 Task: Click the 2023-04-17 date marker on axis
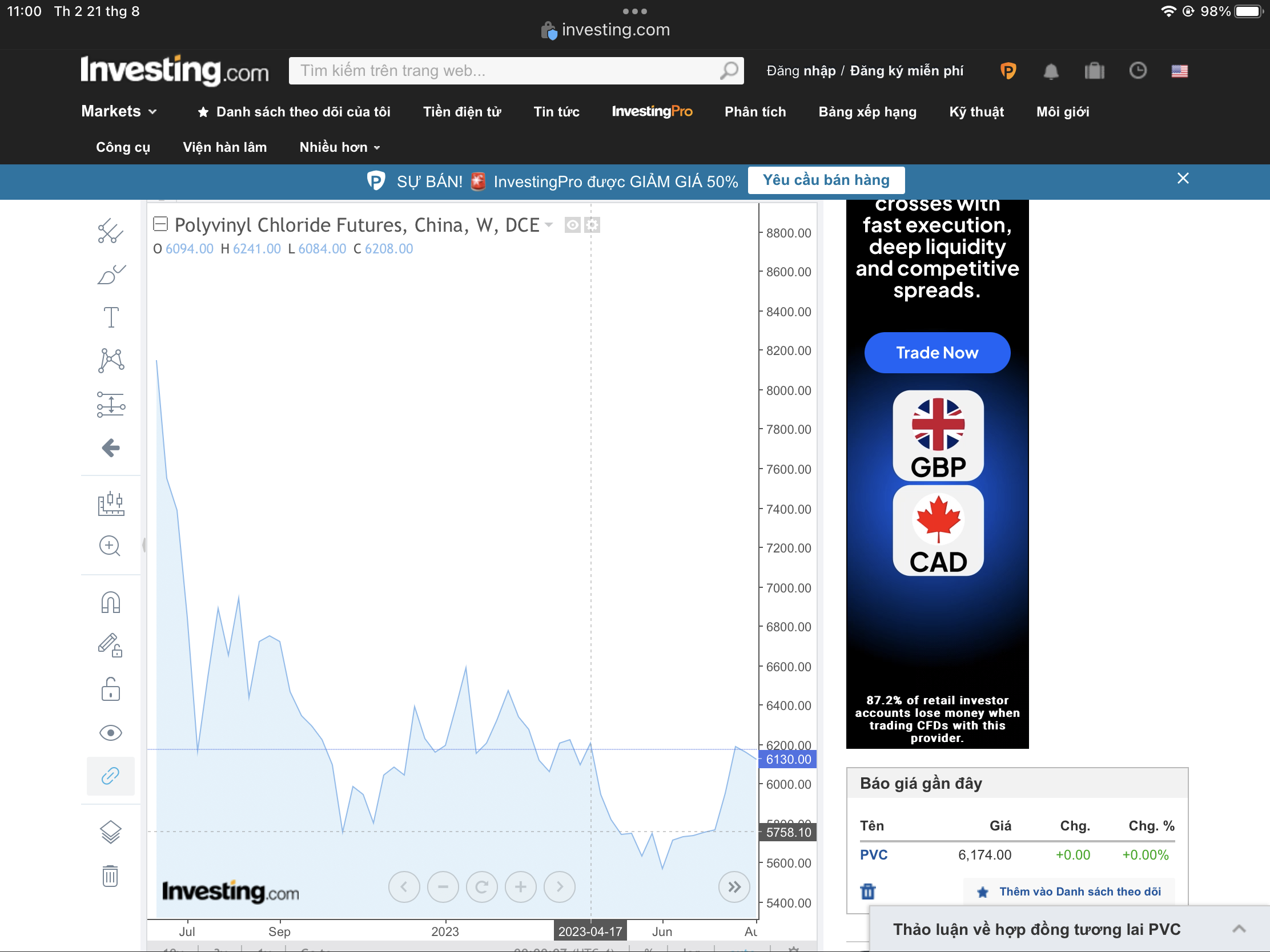pos(590,931)
